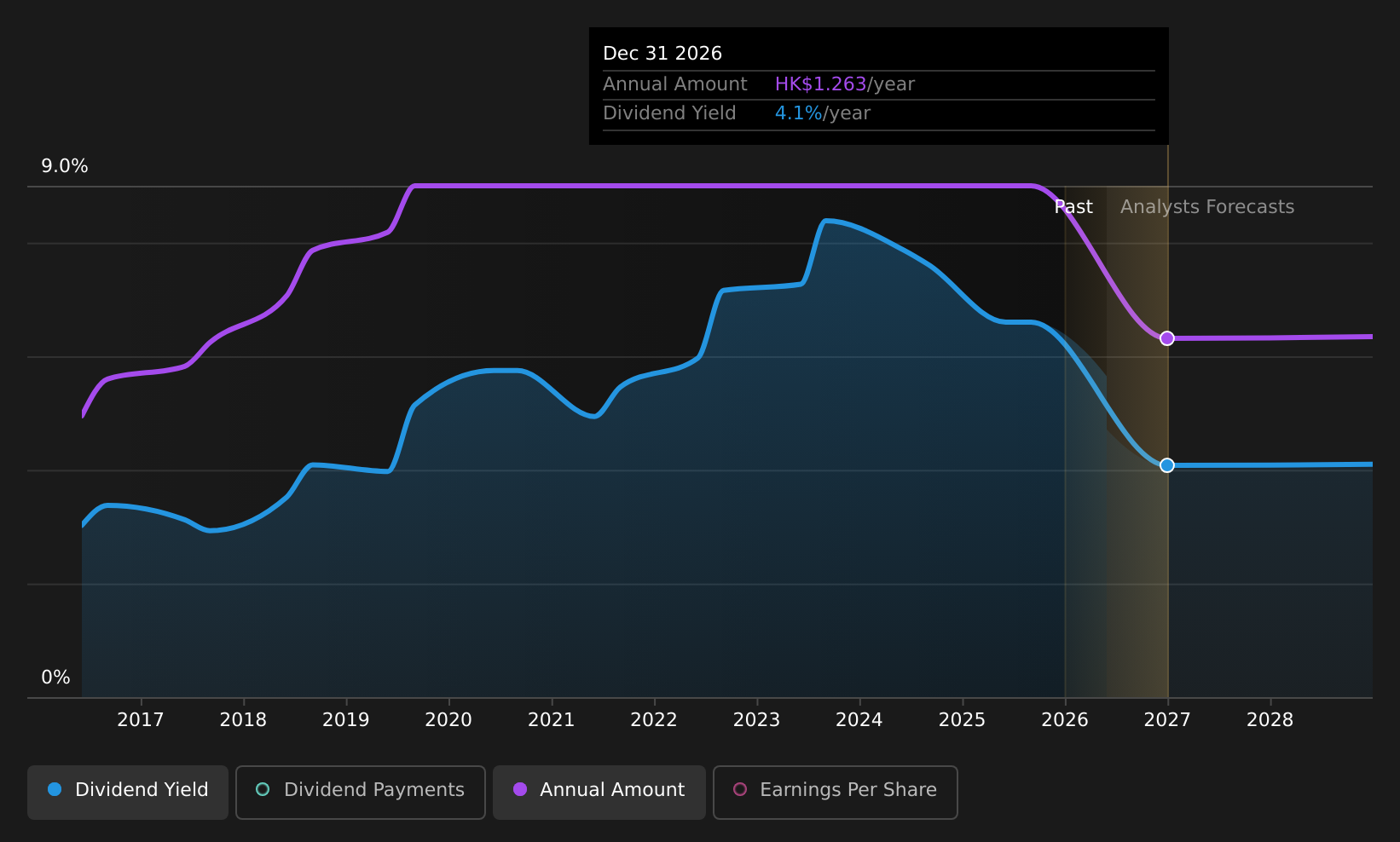
Task: Click the 2023 x-axis label
Action: click(x=757, y=720)
